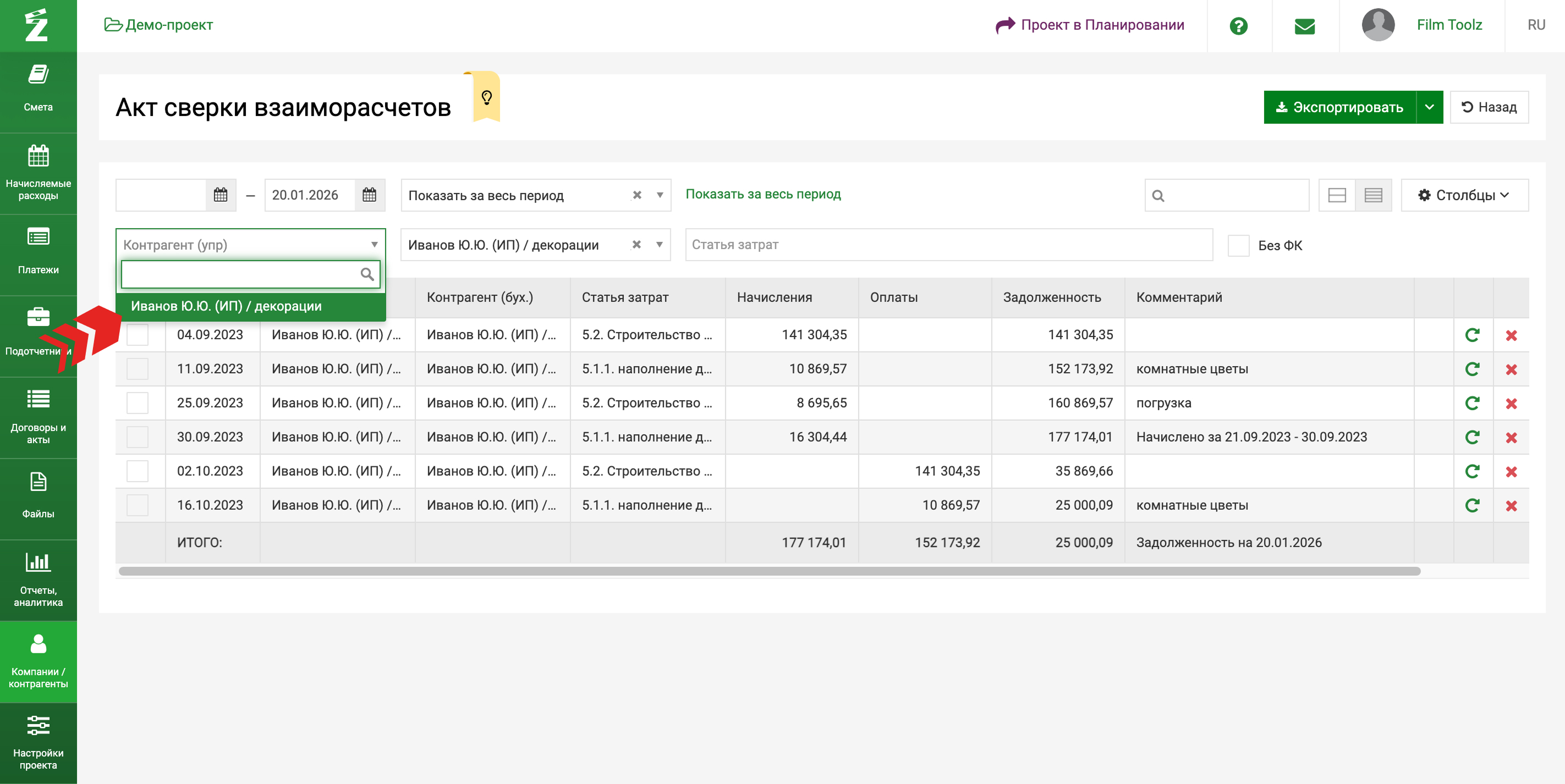Enable the Без ФК checkbox
Screen dimensions: 1565x784
click(1238, 245)
